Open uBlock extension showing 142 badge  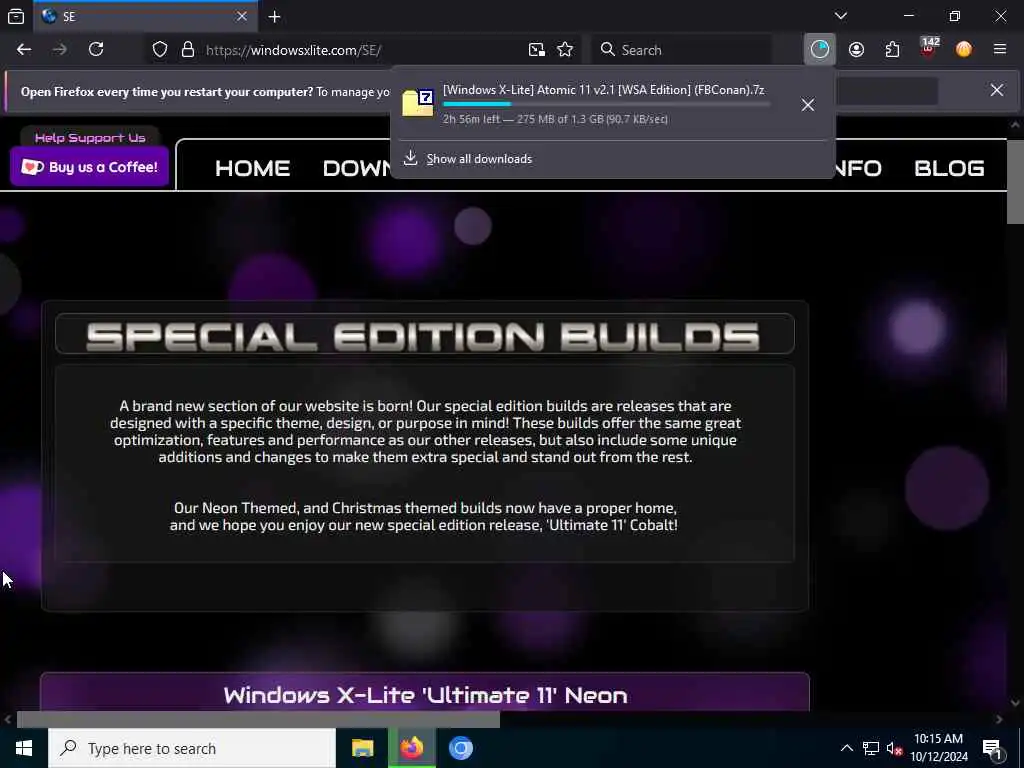point(929,48)
